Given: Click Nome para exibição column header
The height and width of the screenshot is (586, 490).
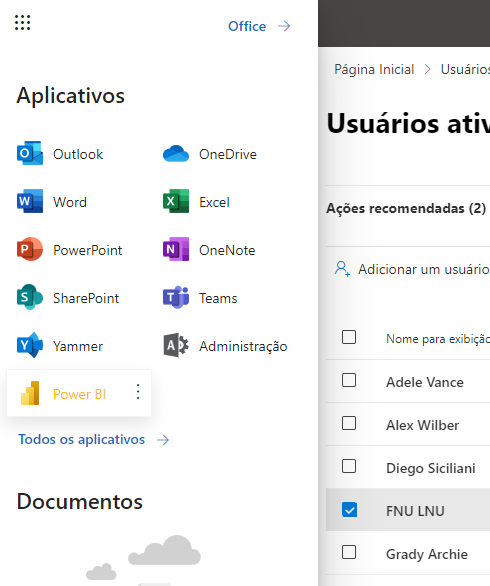Looking at the screenshot, I should [438, 339].
